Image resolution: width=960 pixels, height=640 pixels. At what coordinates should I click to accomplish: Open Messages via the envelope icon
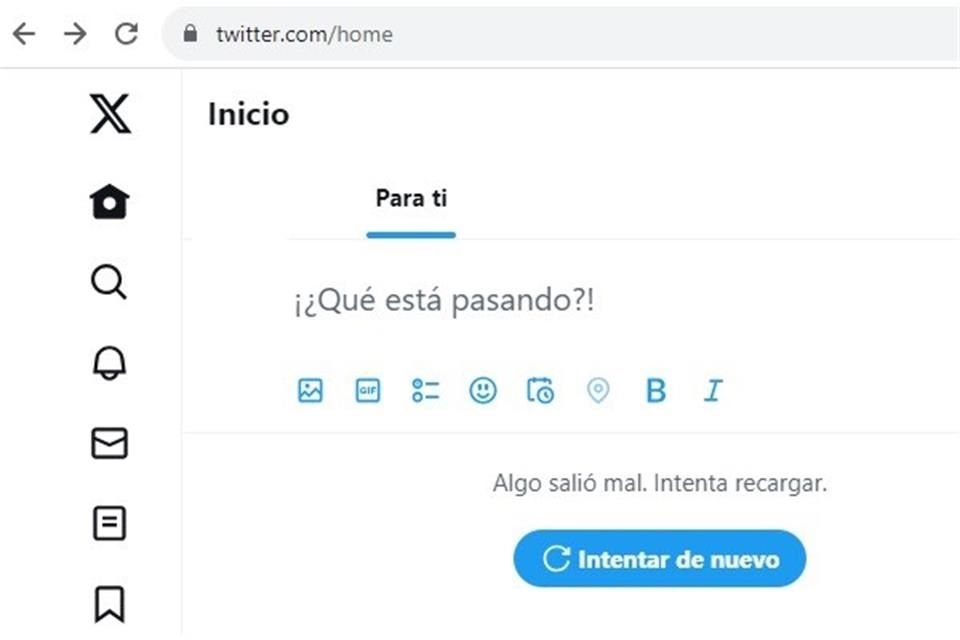(109, 443)
